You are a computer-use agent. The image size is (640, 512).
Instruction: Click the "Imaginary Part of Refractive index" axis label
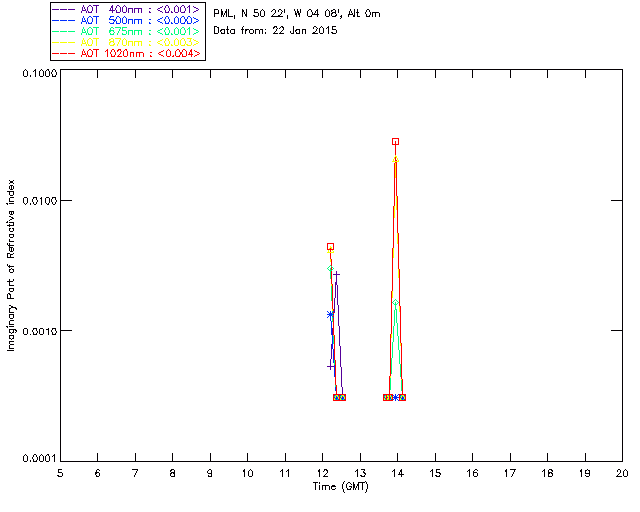tap(11, 265)
